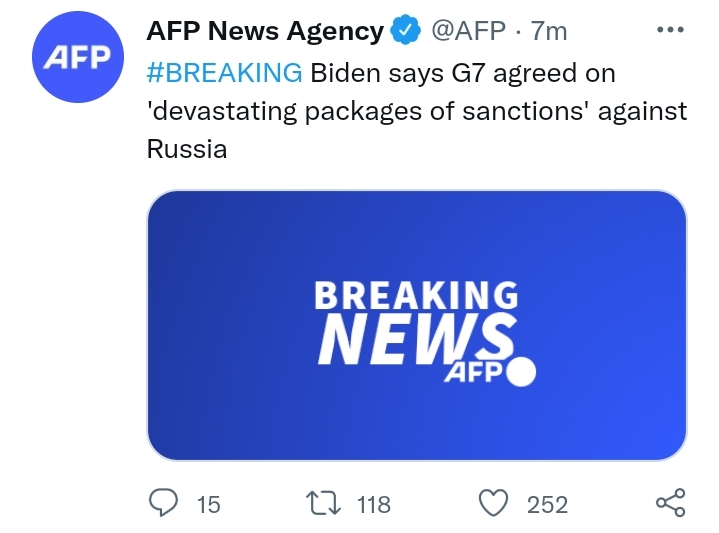Click the like count 252
This screenshot has width=719, height=533.
click(x=547, y=504)
